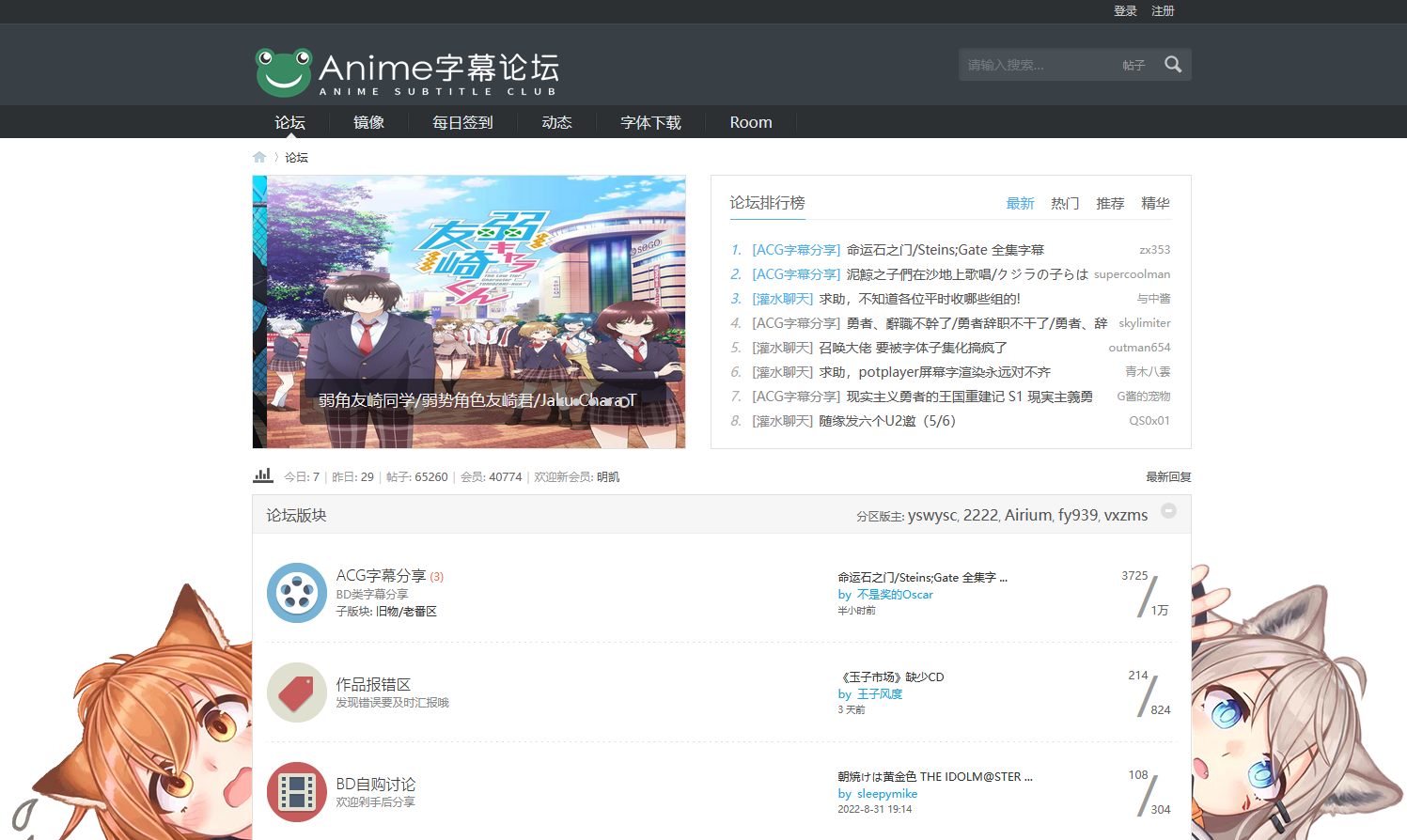
Task: Open the 作品报错区 forum title
Action: pyautogui.click(x=373, y=684)
